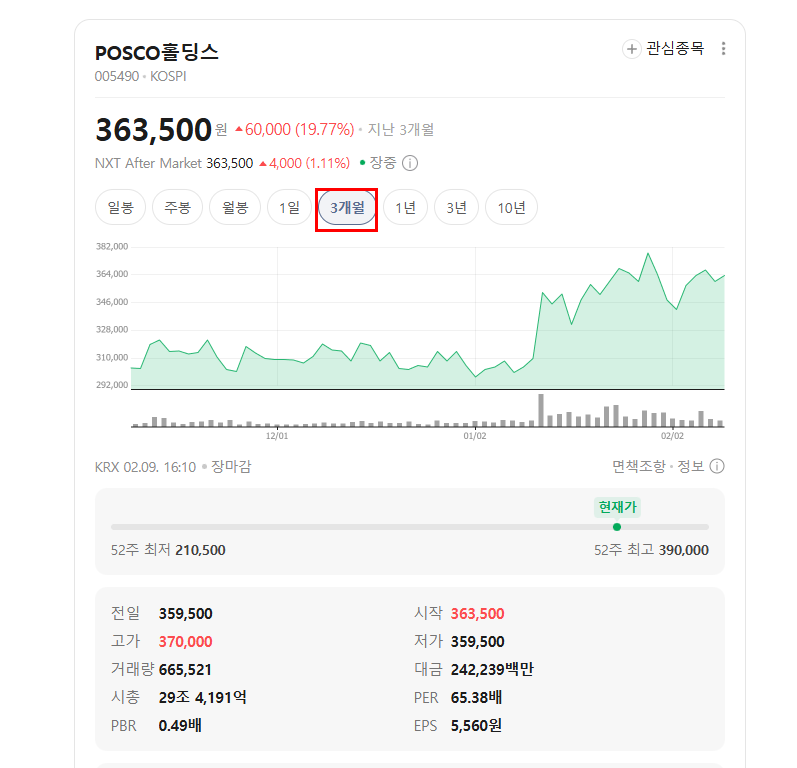Click the 52주 최고 390,000 value
This screenshot has height=768, width=797.
684,550
